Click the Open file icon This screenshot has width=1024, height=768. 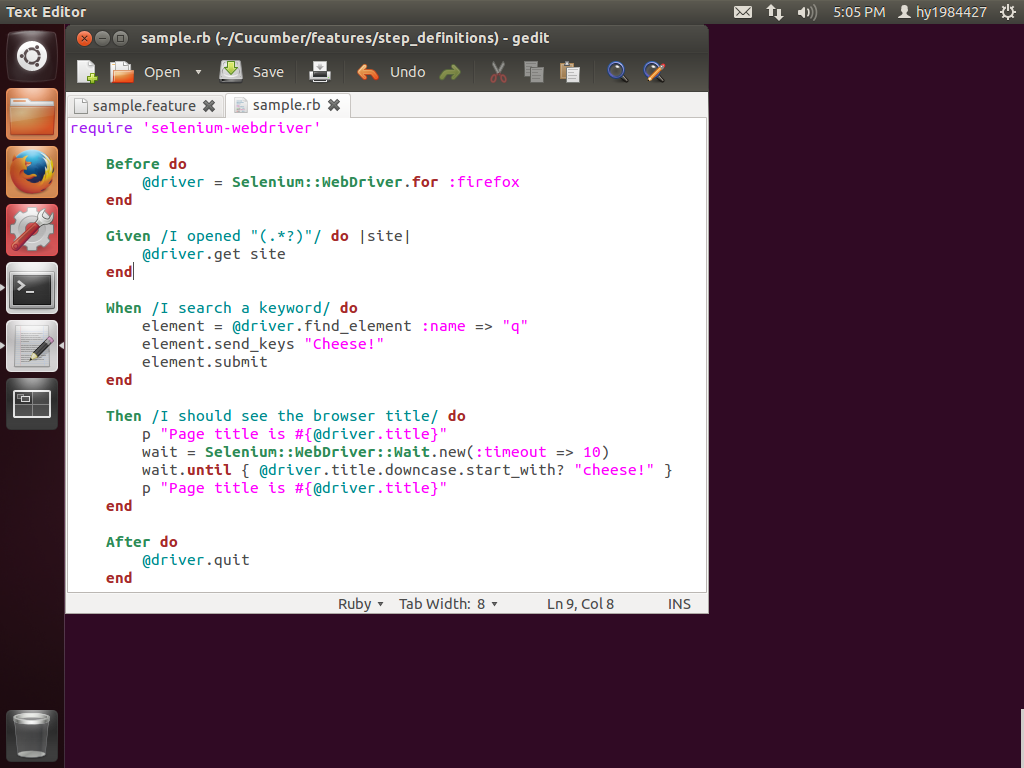[x=121, y=72]
